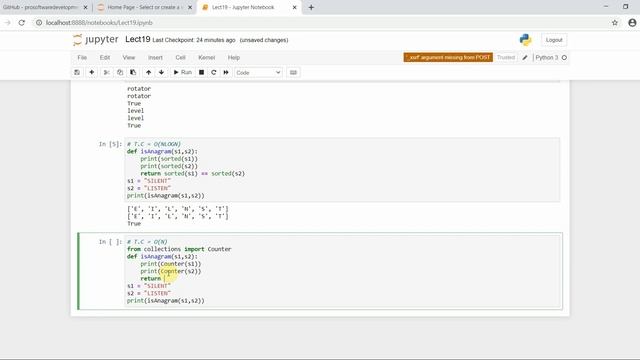640x360 pixels.
Task: Save and checkpoint the notebook
Action: [77, 72]
